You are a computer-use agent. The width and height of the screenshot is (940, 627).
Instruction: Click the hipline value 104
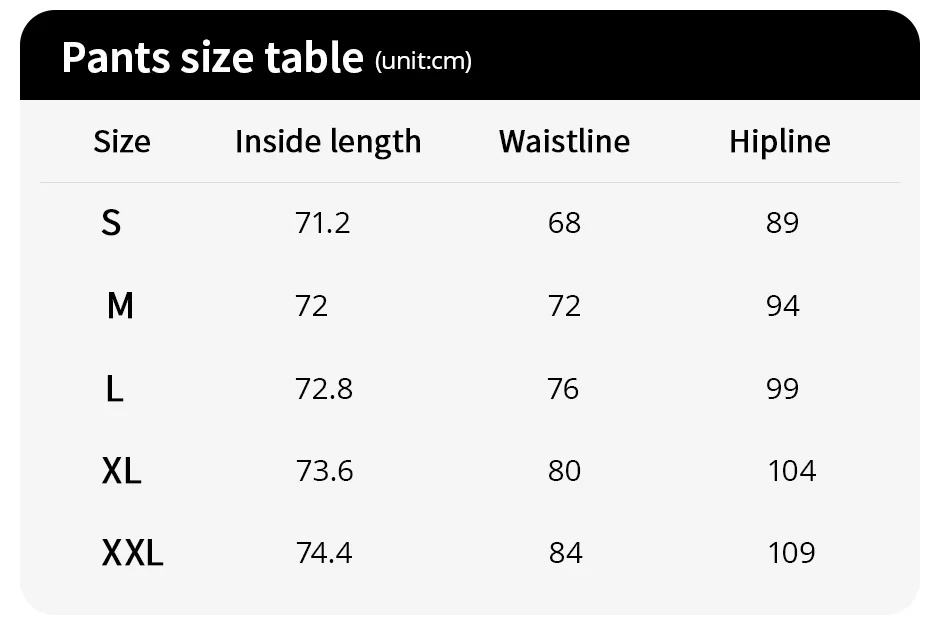(x=792, y=471)
